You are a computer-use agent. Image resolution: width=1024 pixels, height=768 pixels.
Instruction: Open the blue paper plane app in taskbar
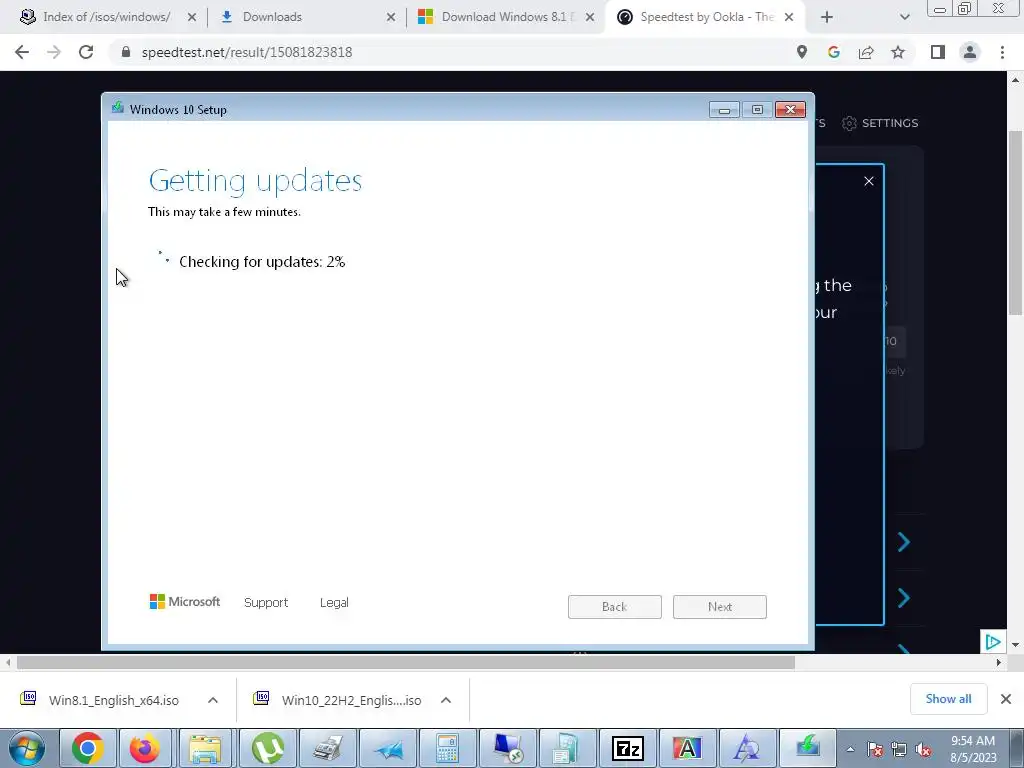click(387, 748)
